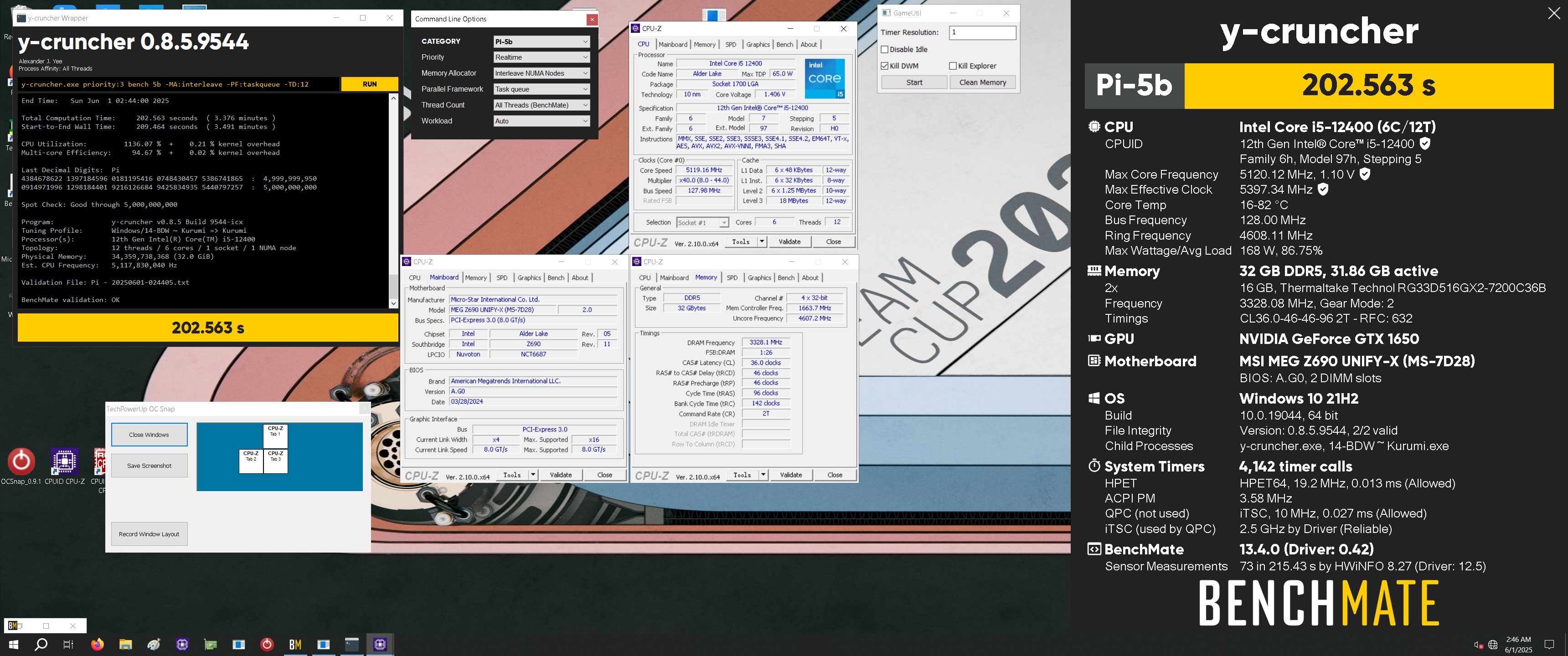
Task: Open Category dropdown showing Pi-5b
Action: coord(541,41)
